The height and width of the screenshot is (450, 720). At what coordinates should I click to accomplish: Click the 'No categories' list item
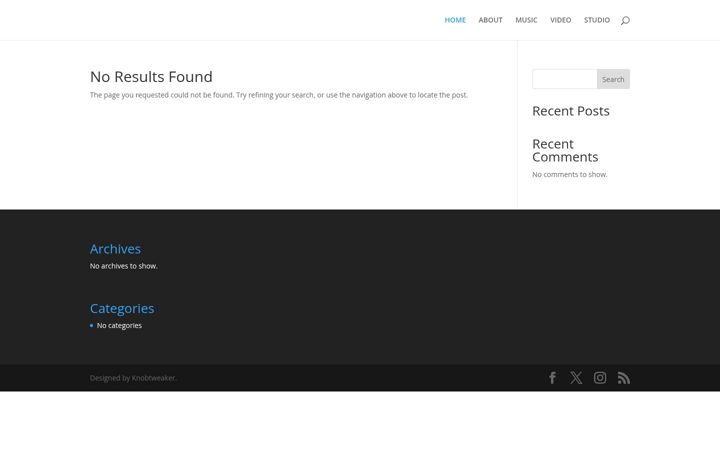119,326
